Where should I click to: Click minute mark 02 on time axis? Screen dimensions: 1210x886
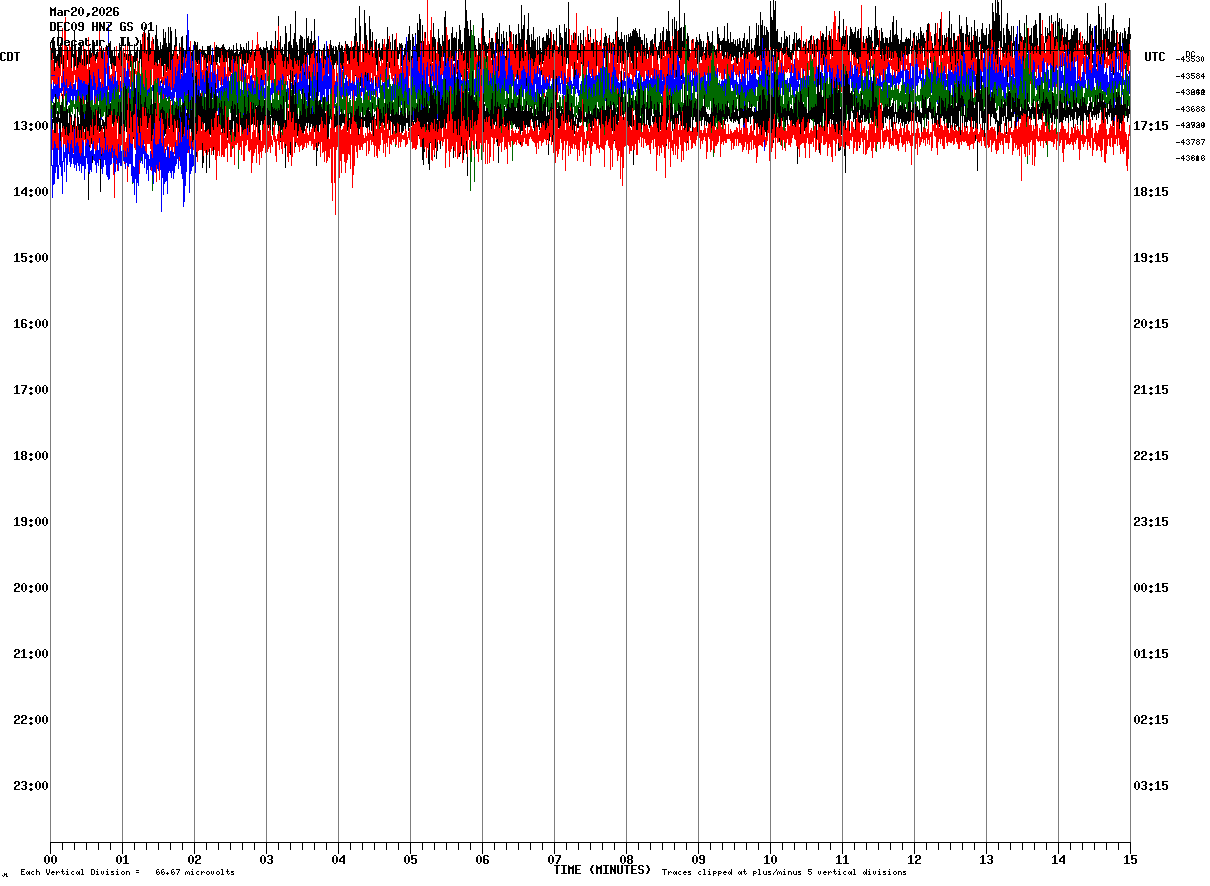[x=194, y=860]
